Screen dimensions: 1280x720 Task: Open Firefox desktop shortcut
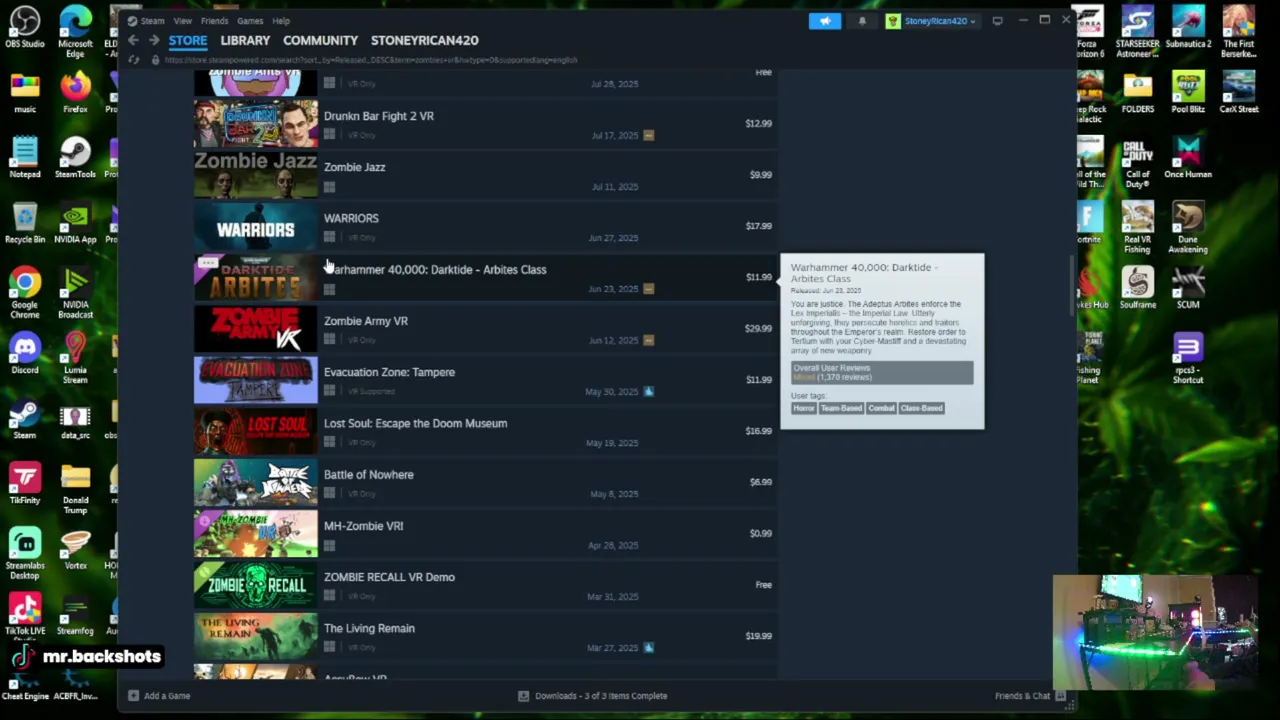[x=75, y=93]
